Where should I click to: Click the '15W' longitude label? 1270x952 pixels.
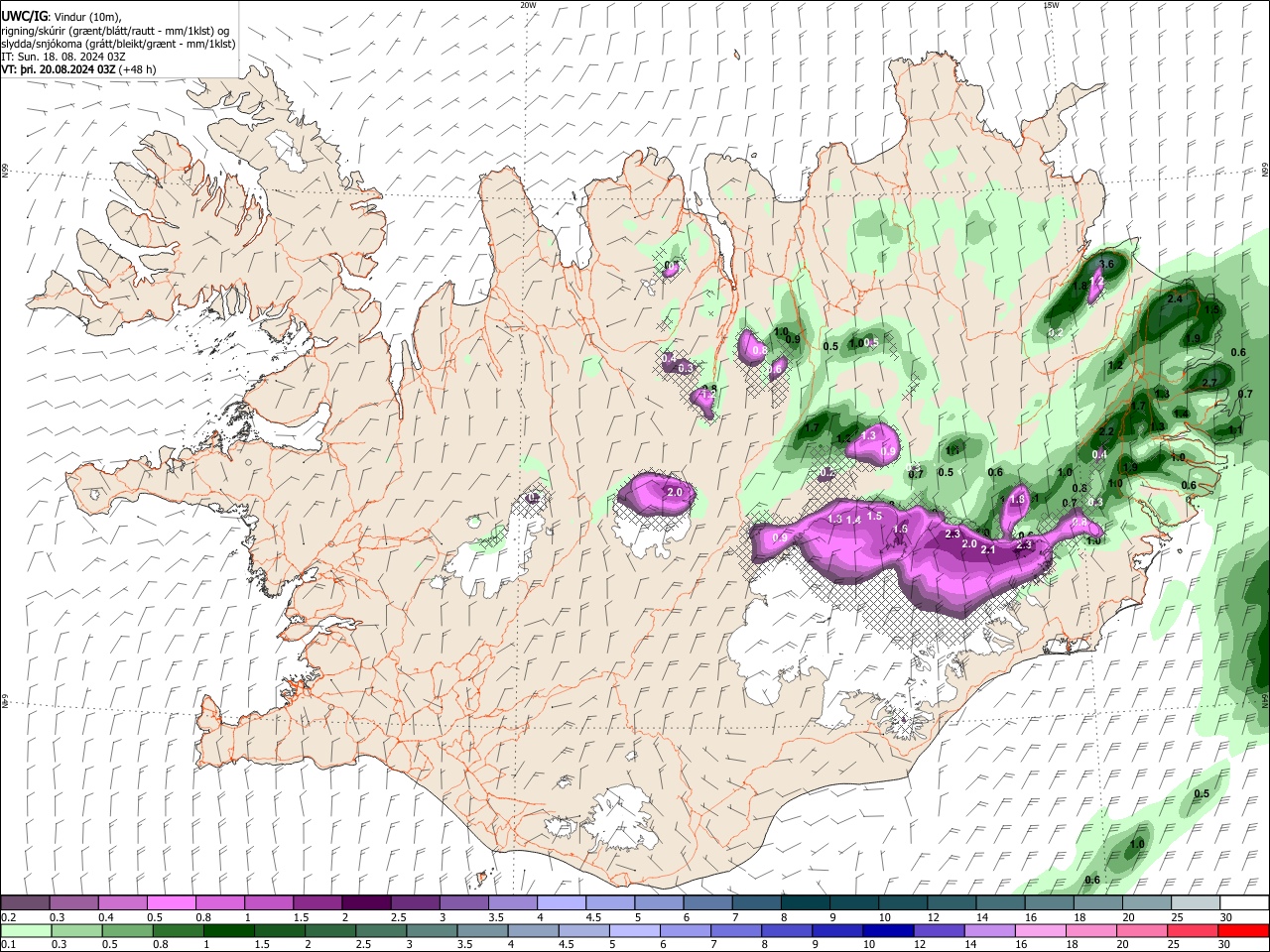(x=1051, y=5)
